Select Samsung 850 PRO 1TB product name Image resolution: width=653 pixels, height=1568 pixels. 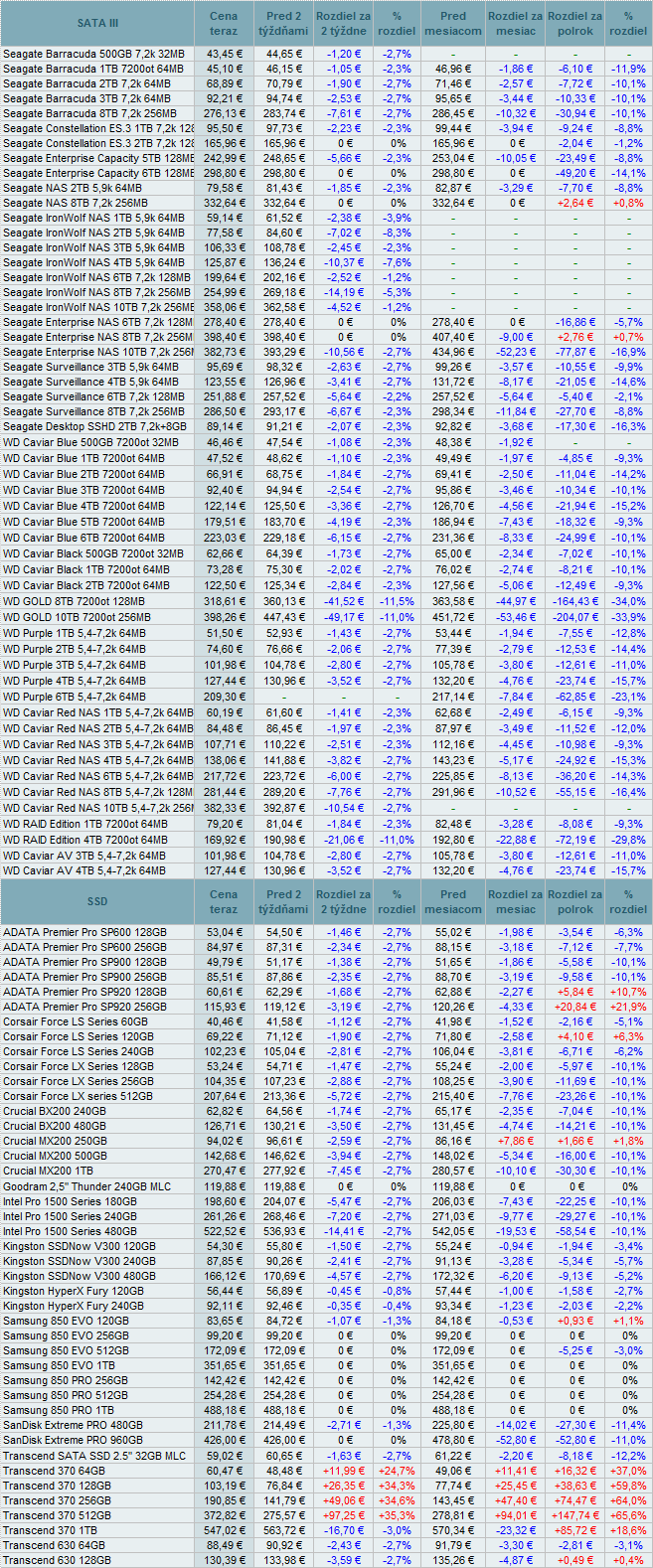pyautogui.click(x=59, y=1410)
